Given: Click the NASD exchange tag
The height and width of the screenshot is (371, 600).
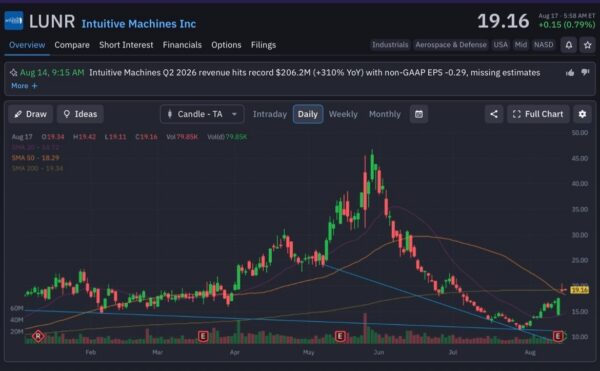Looking at the screenshot, I should 543,45.
